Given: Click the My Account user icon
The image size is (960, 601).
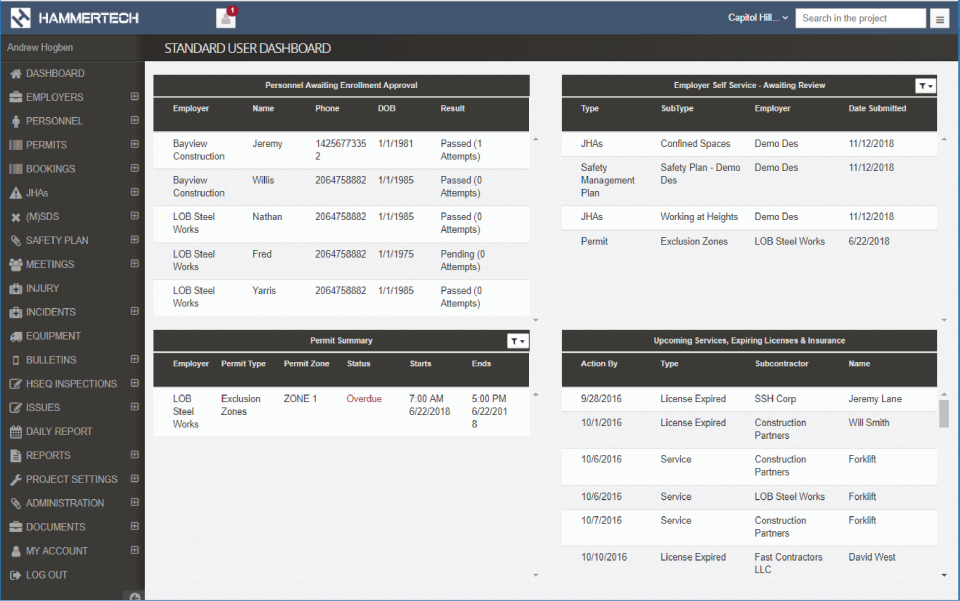Looking at the screenshot, I should coord(16,551).
